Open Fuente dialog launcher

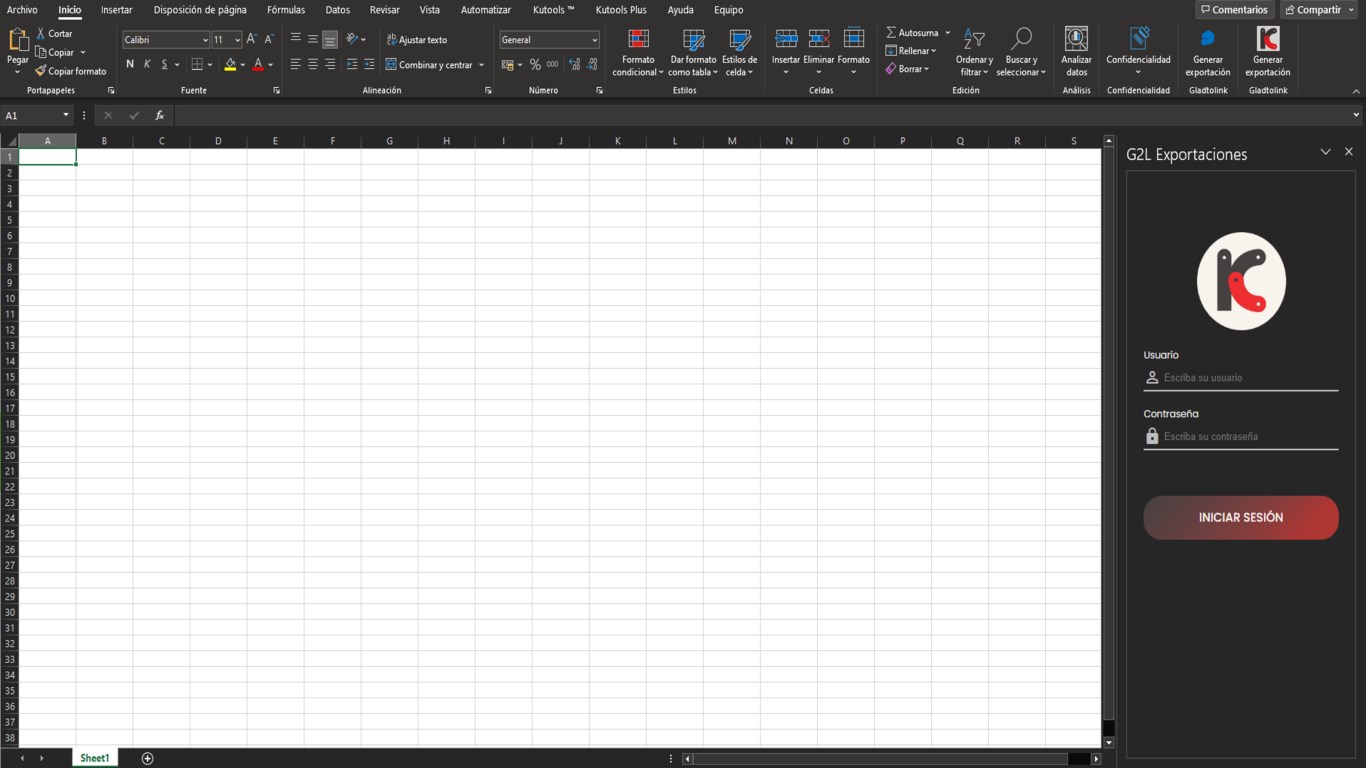coord(276,90)
